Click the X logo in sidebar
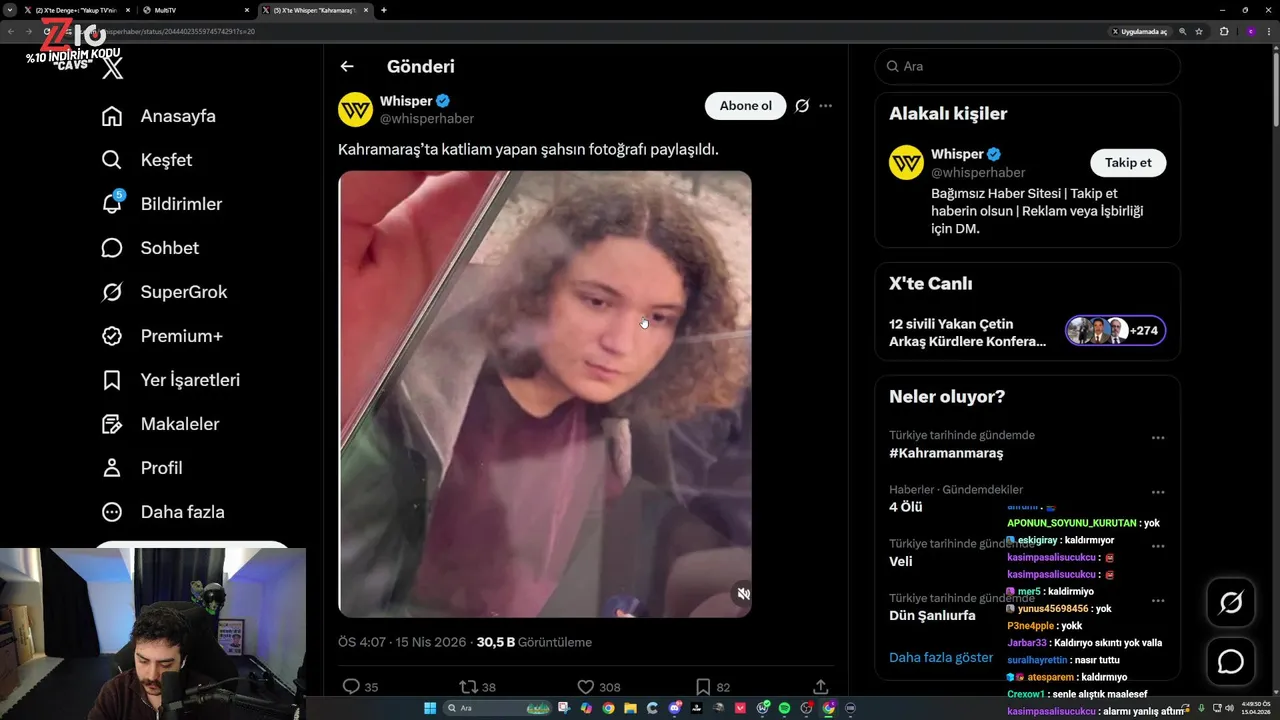This screenshot has width=1280, height=720. point(113,68)
